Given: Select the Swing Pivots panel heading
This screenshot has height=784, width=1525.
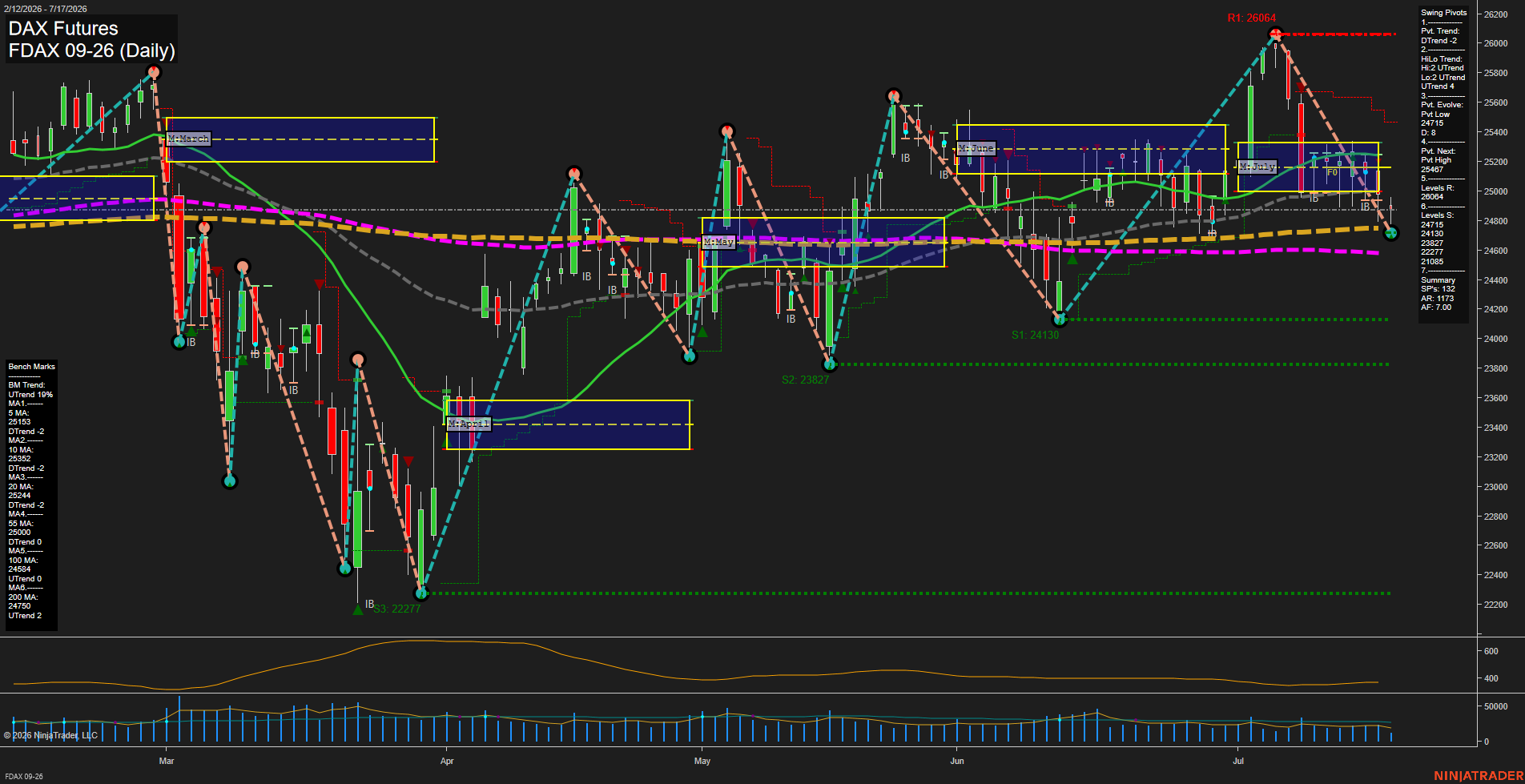Looking at the screenshot, I should pos(1444,13).
